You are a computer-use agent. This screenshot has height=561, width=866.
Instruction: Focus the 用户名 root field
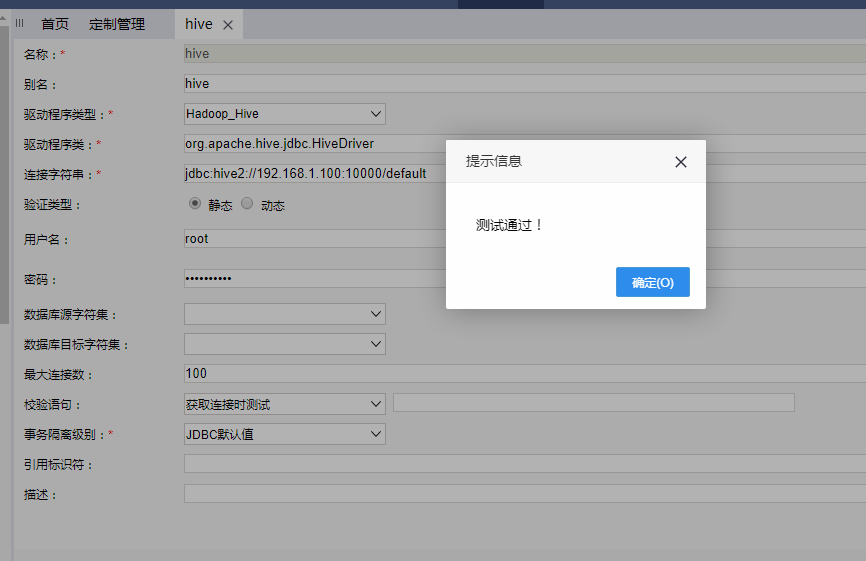pyautogui.click(x=315, y=239)
